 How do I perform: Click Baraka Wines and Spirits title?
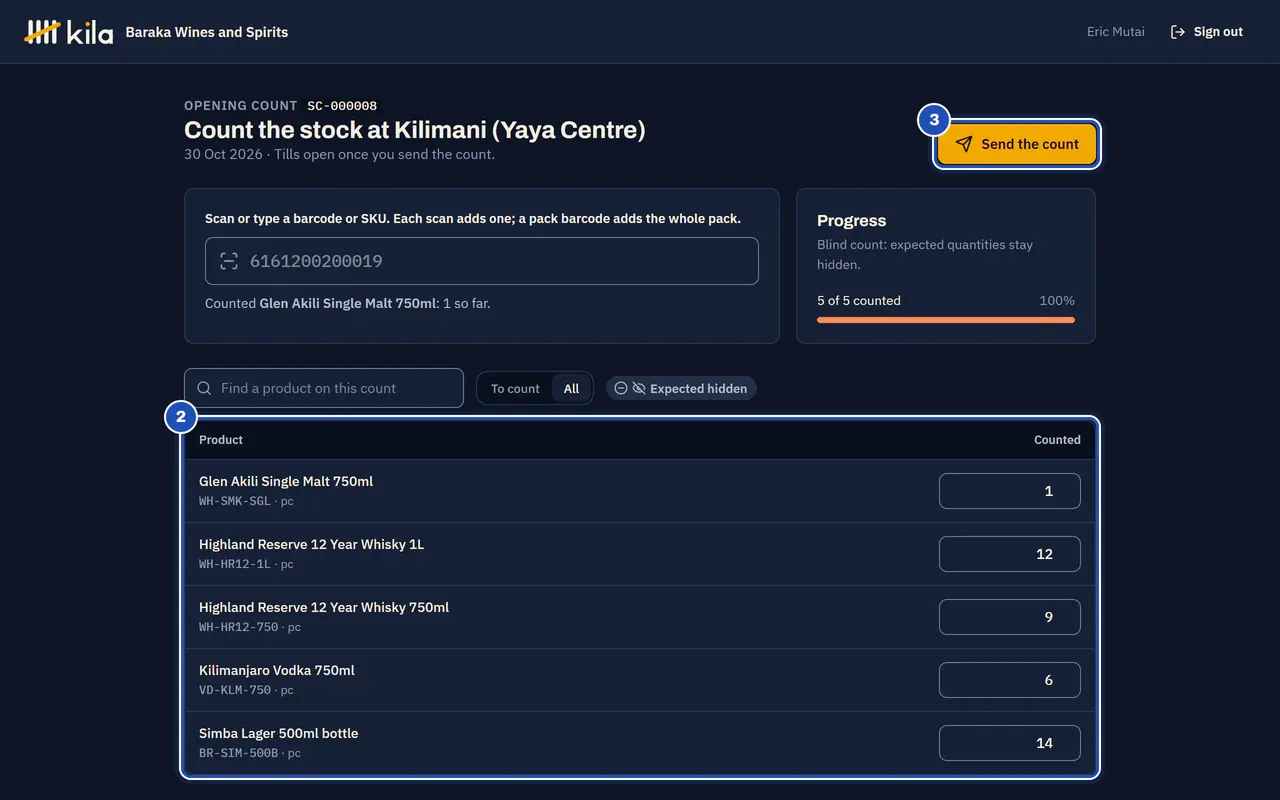tap(207, 32)
